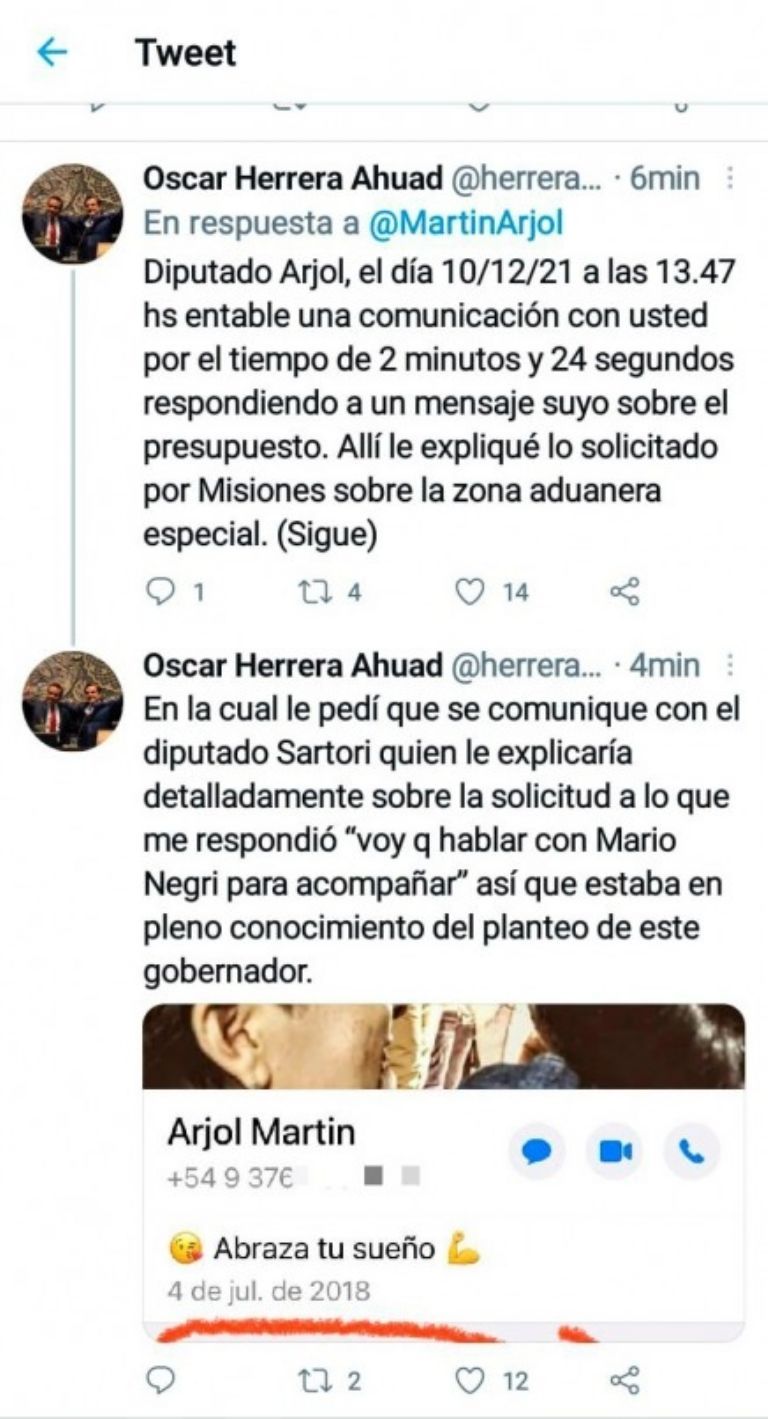Tap the video call icon in contact card
Image resolution: width=768 pixels, height=1419 pixels.
[x=615, y=1152]
